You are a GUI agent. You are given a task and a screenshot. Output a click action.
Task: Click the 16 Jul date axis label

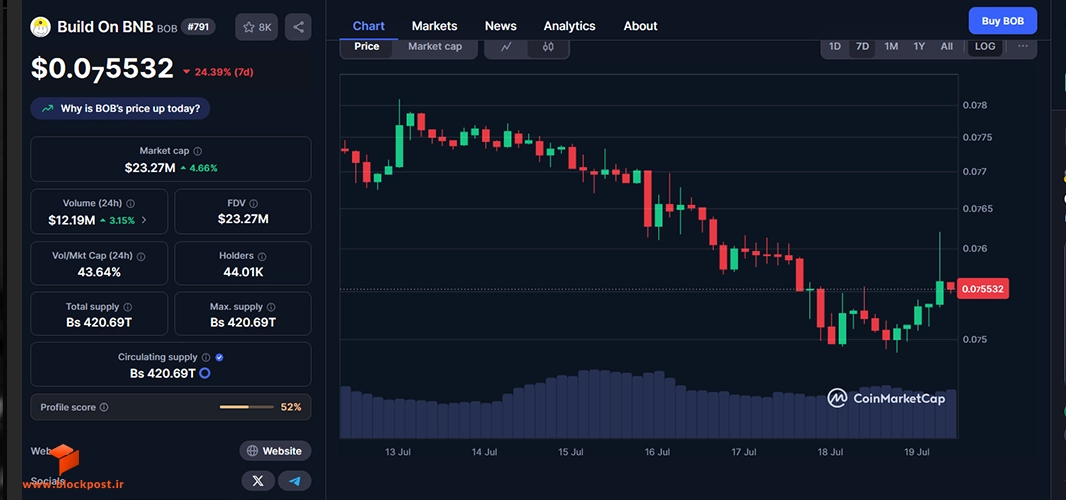657,452
